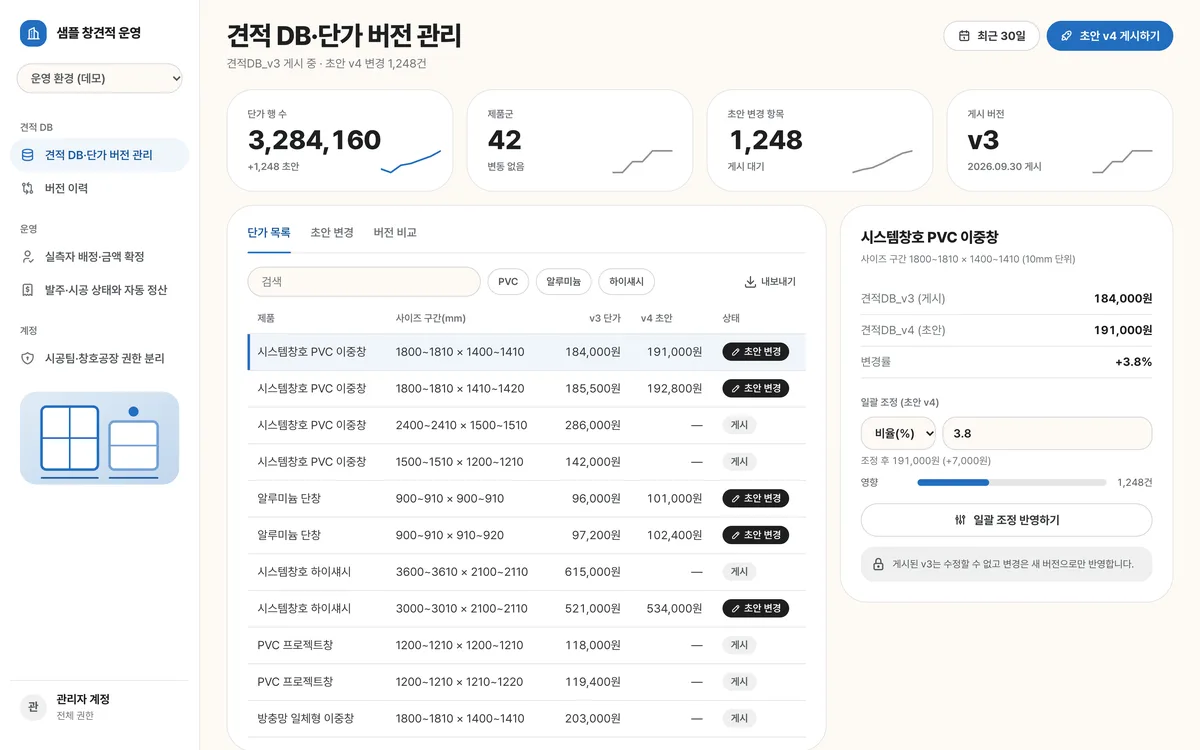Click the 내보내기 export button

click(770, 282)
